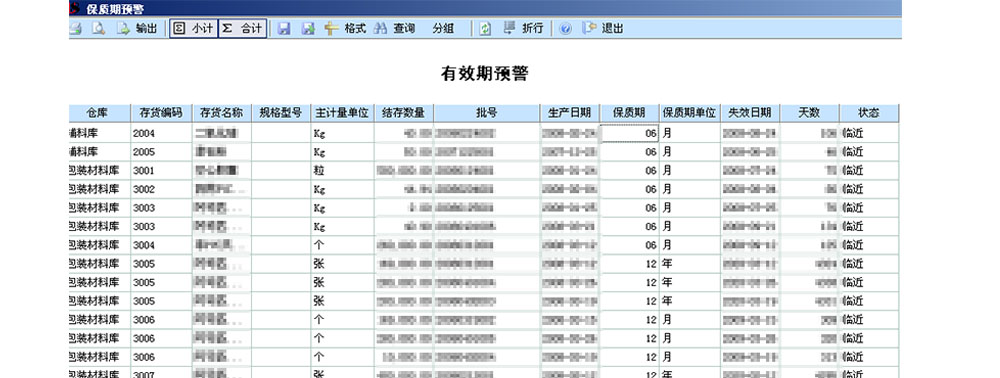Click 包装材料库 warehouse cell in row 3001
The height and width of the screenshot is (378, 1000).
click(99, 171)
